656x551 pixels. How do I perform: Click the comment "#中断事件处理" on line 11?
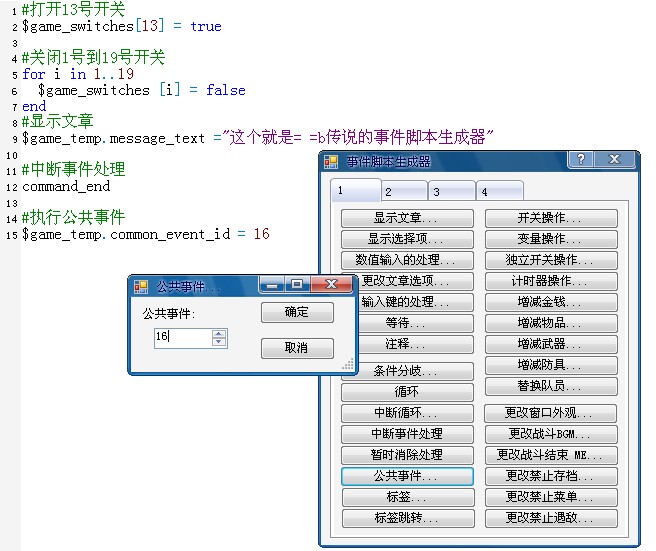click(74, 169)
